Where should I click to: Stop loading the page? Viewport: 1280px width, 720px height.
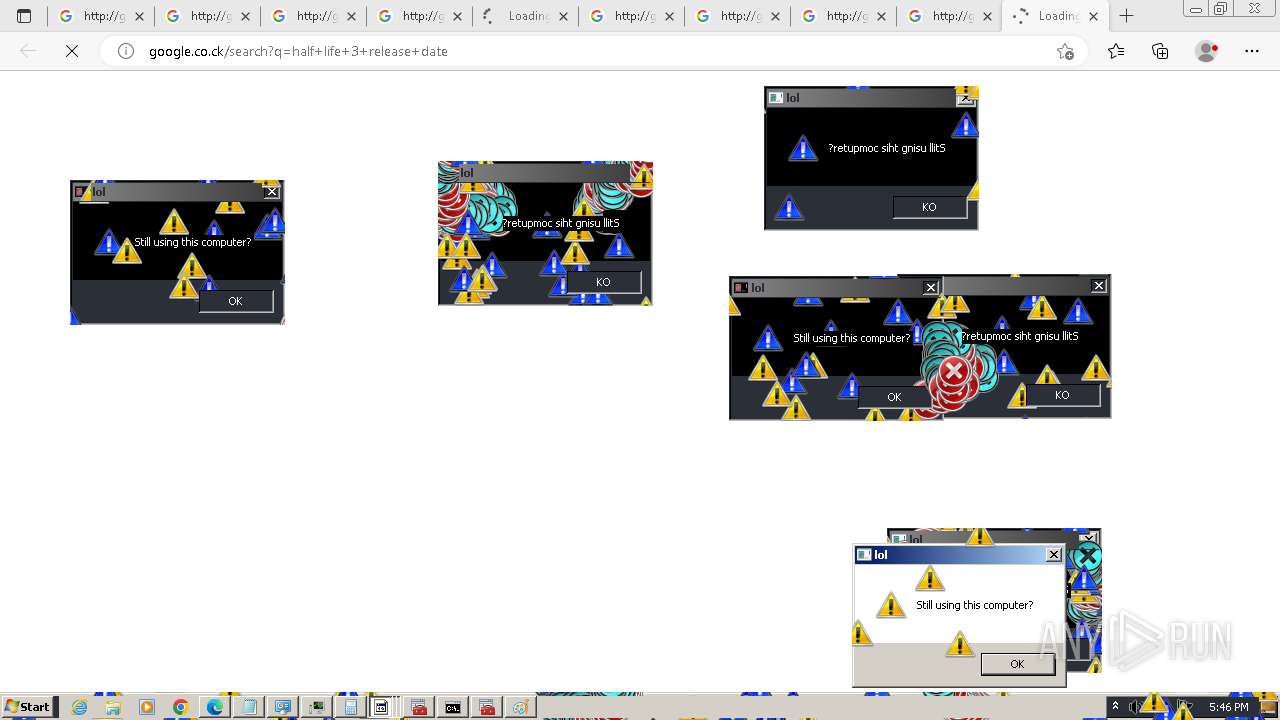click(72, 51)
